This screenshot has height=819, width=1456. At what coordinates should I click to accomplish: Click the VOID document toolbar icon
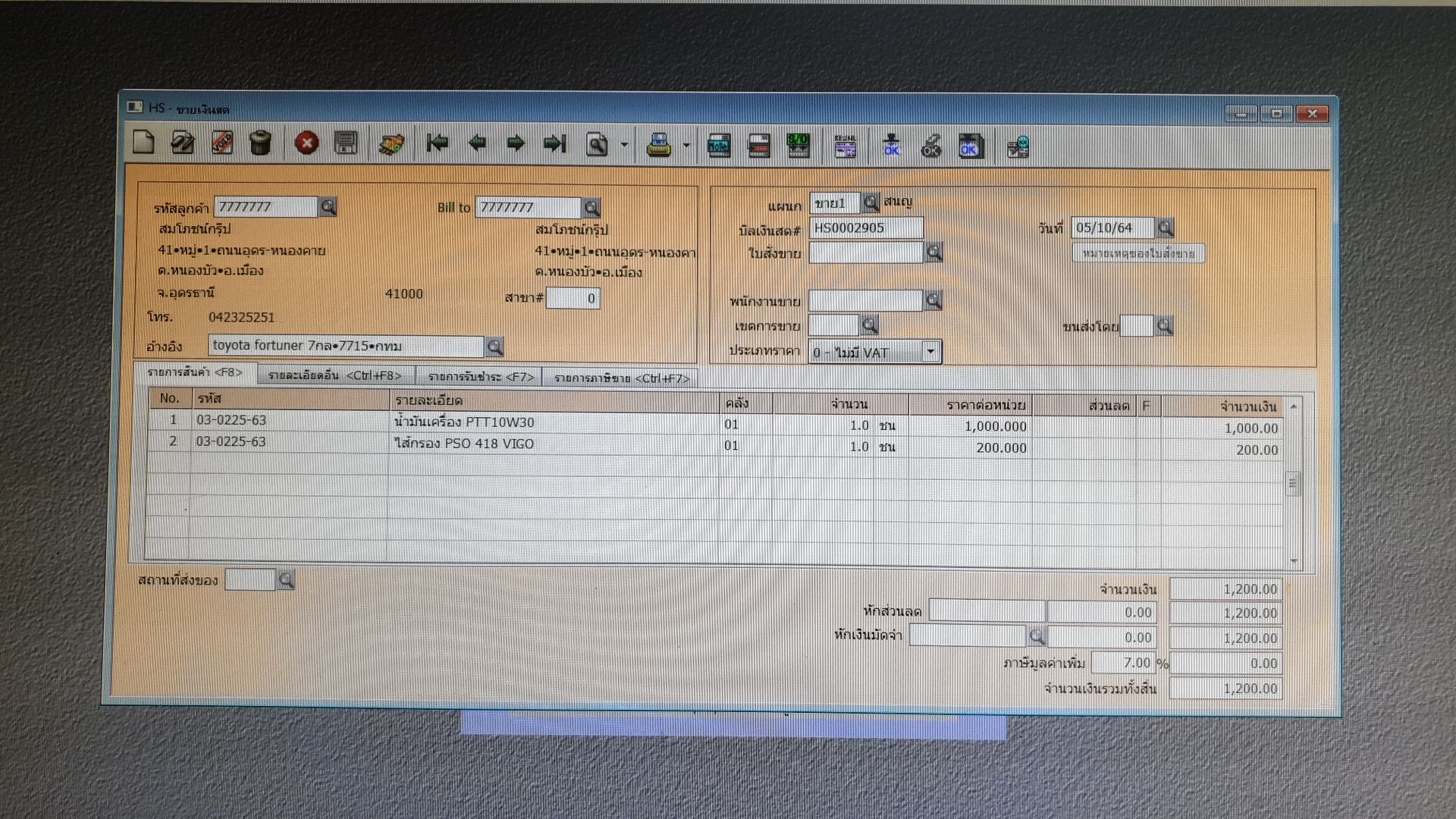(x=221, y=143)
